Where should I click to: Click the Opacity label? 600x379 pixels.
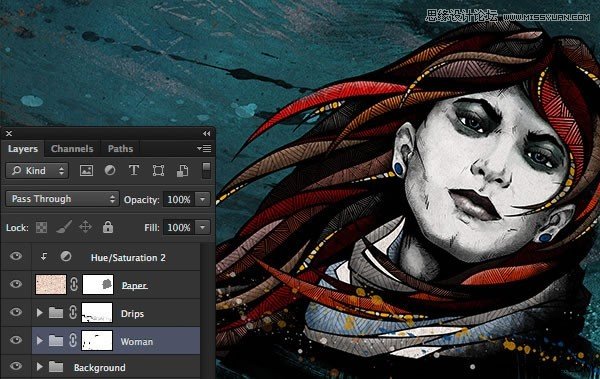pos(141,200)
